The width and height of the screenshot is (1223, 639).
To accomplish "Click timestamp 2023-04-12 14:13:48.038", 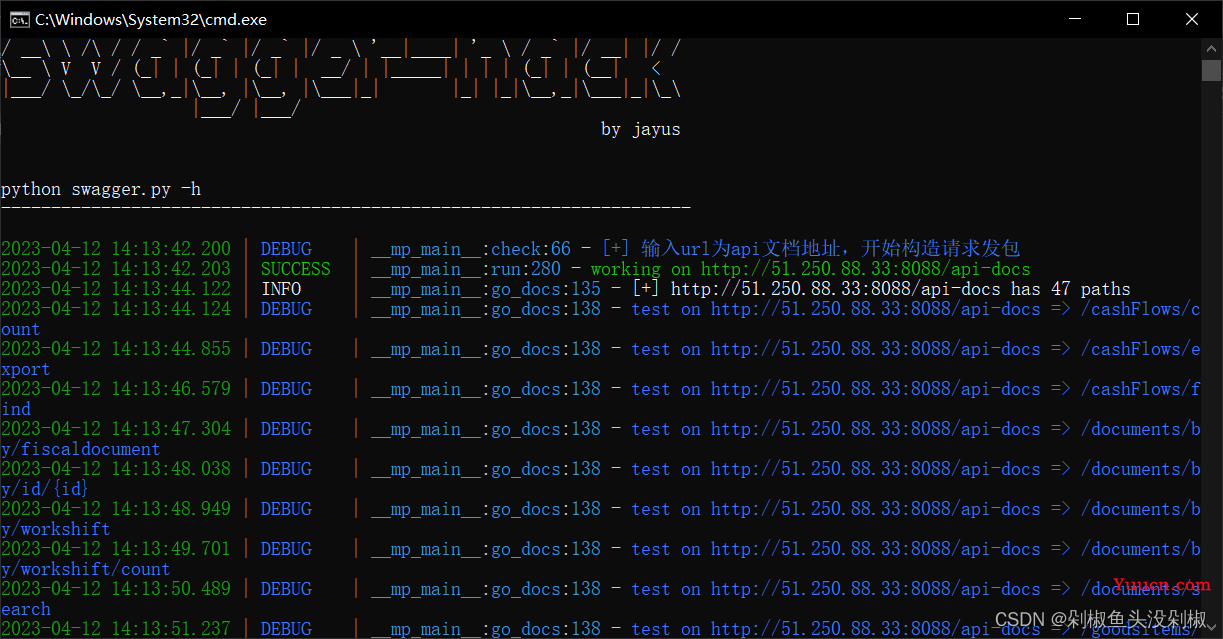I will pos(116,469).
